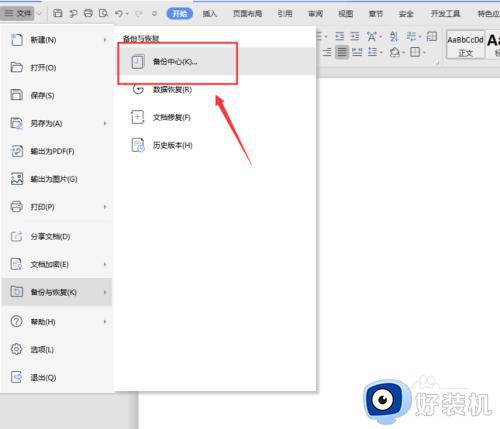The height and width of the screenshot is (429, 500).
Task: Select justify alignment icon in ribbon
Action: click(342, 52)
